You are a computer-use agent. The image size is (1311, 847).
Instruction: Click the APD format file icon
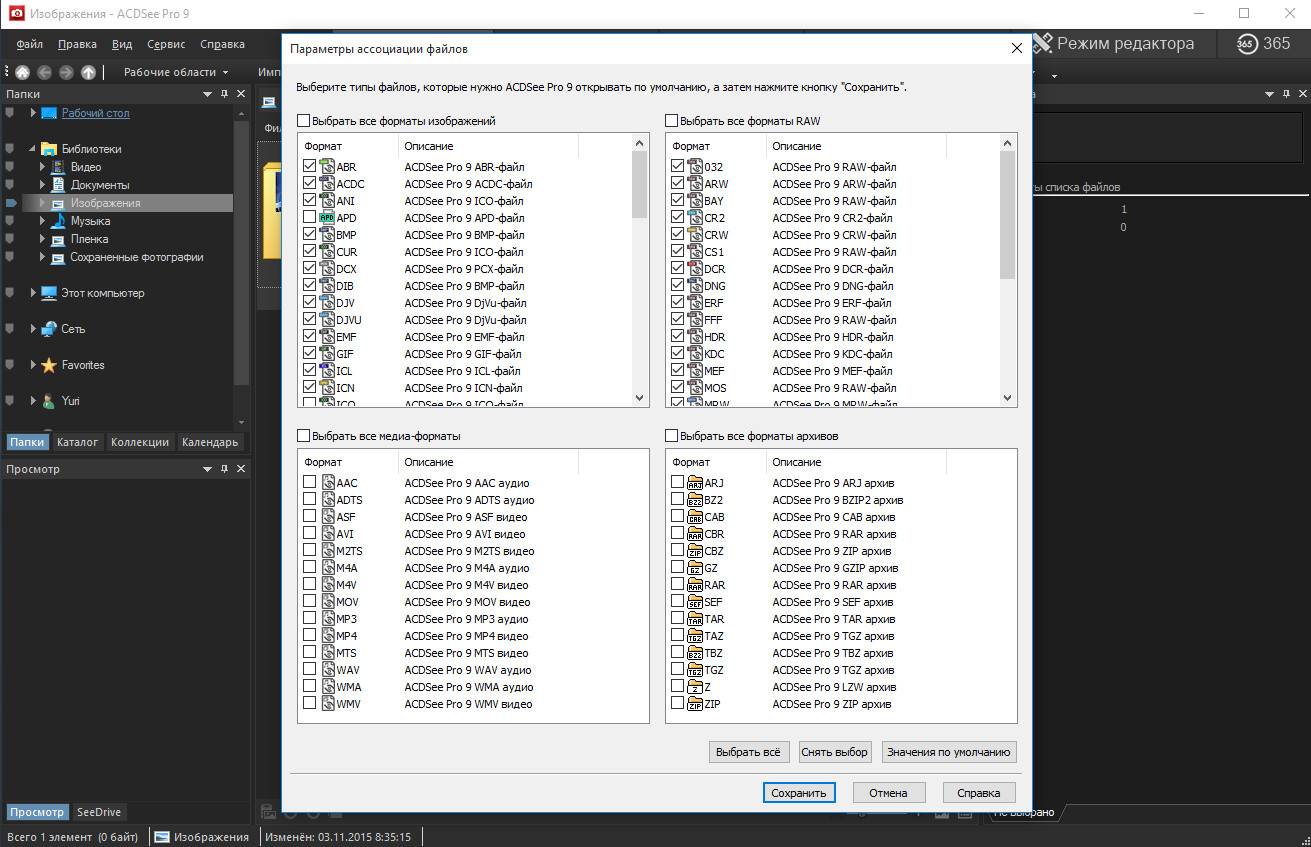pos(327,217)
